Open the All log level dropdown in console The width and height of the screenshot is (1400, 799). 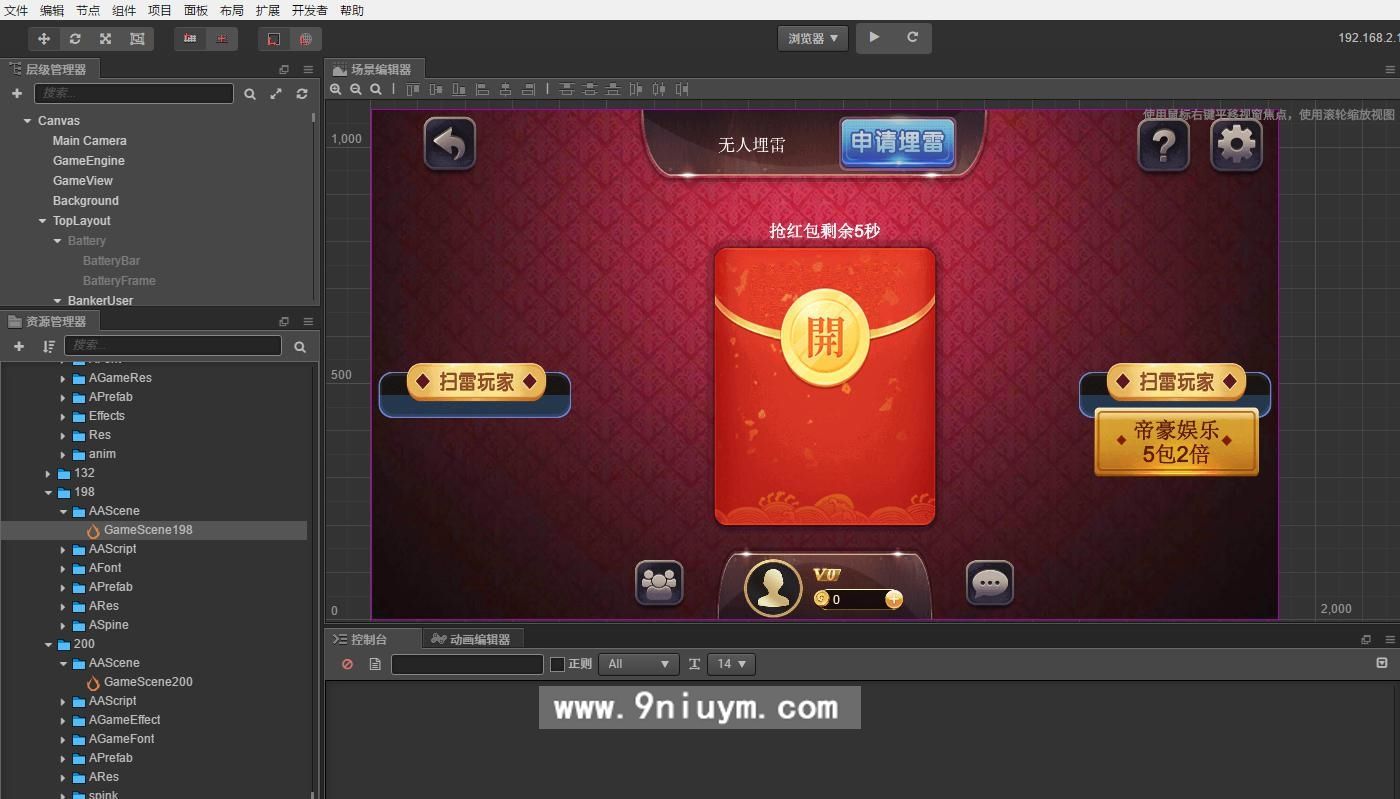tap(638, 663)
